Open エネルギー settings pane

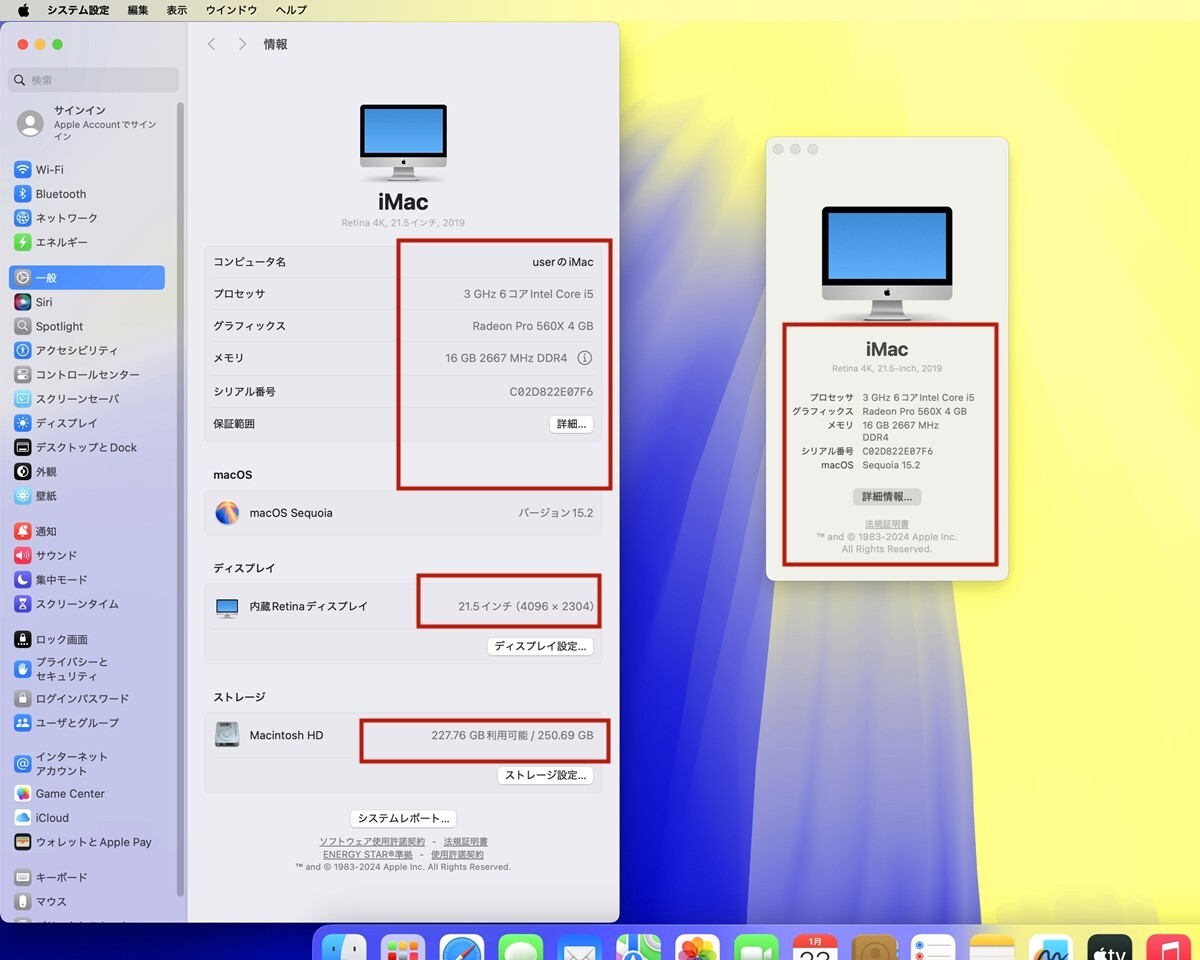pyautogui.click(x=87, y=242)
